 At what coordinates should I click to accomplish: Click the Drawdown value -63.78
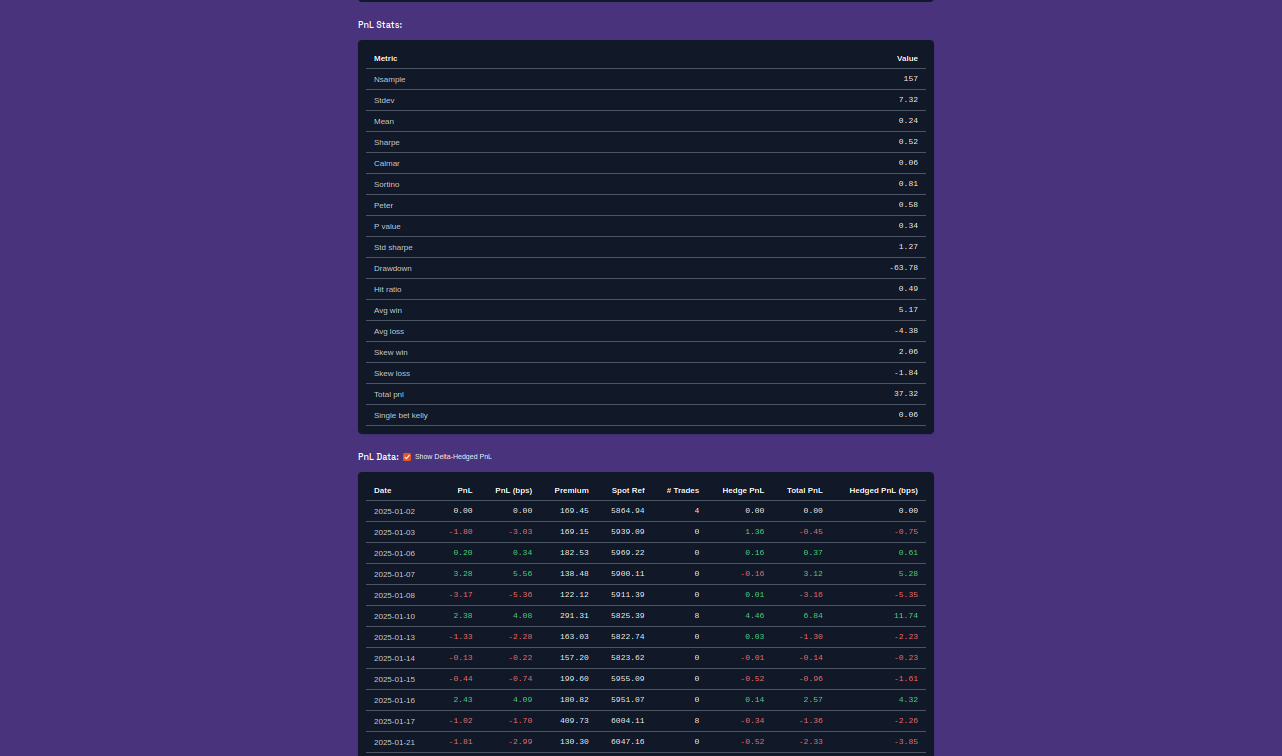click(x=904, y=268)
